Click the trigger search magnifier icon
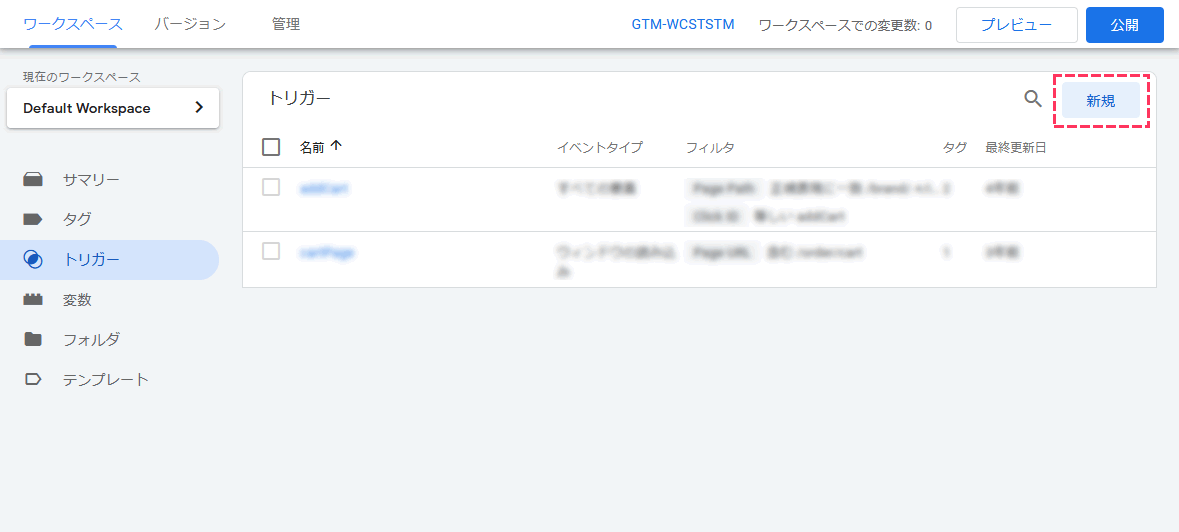Screen dimensions: 1179x532 click(1033, 98)
